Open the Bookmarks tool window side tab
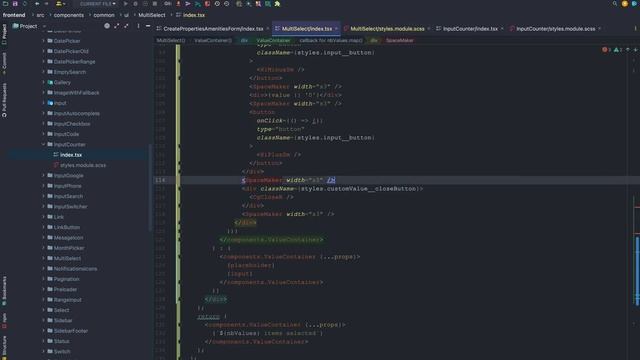Image resolution: width=640 pixels, height=360 pixels. click(4, 291)
